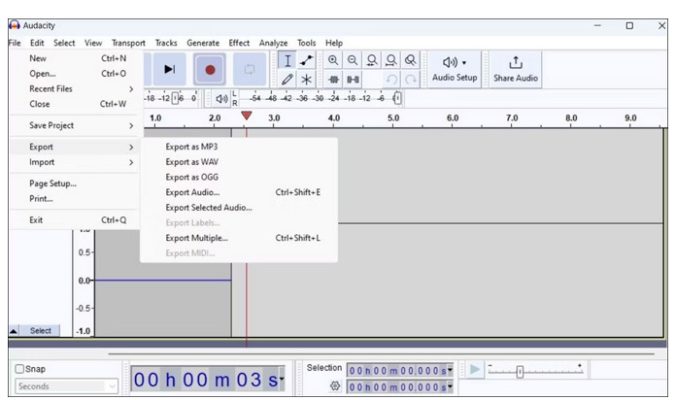Image resolution: width=676 pixels, height=400 pixels.
Task: Open the Generate menu
Action: coord(203,43)
